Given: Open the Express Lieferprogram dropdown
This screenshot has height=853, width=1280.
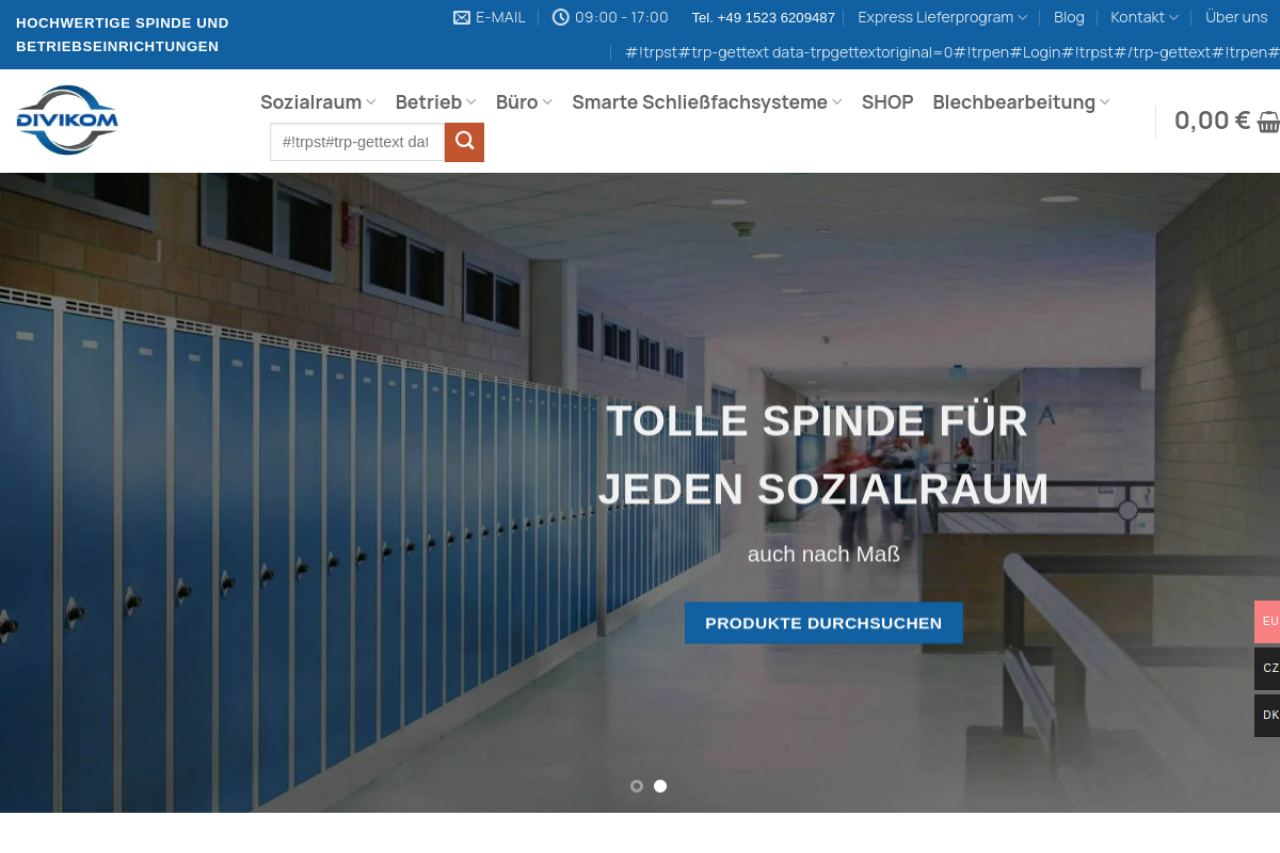Looking at the screenshot, I should tap(942, 17).
